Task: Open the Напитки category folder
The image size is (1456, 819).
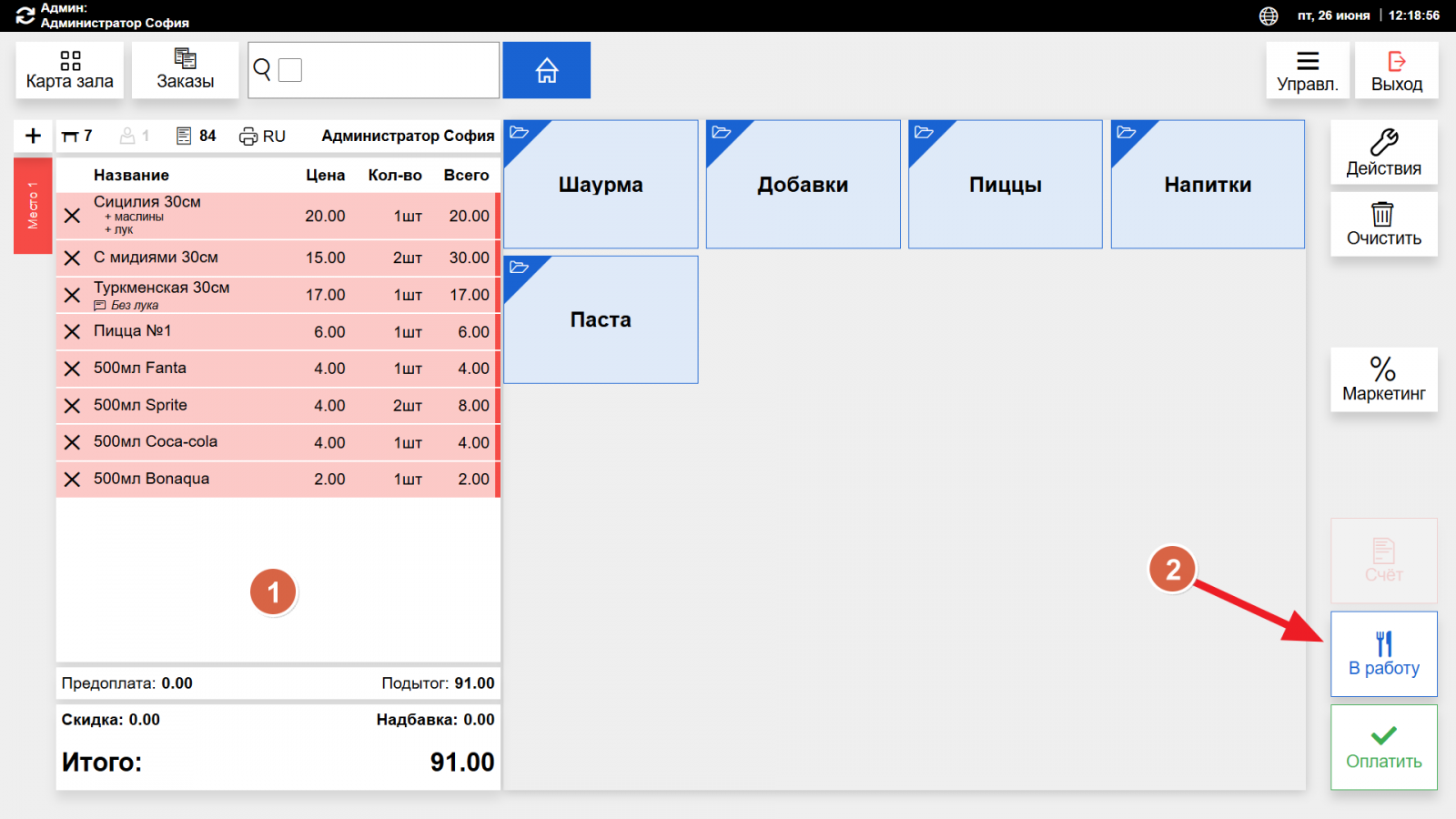Action: pyautogui.click(x=1208, y=185)
